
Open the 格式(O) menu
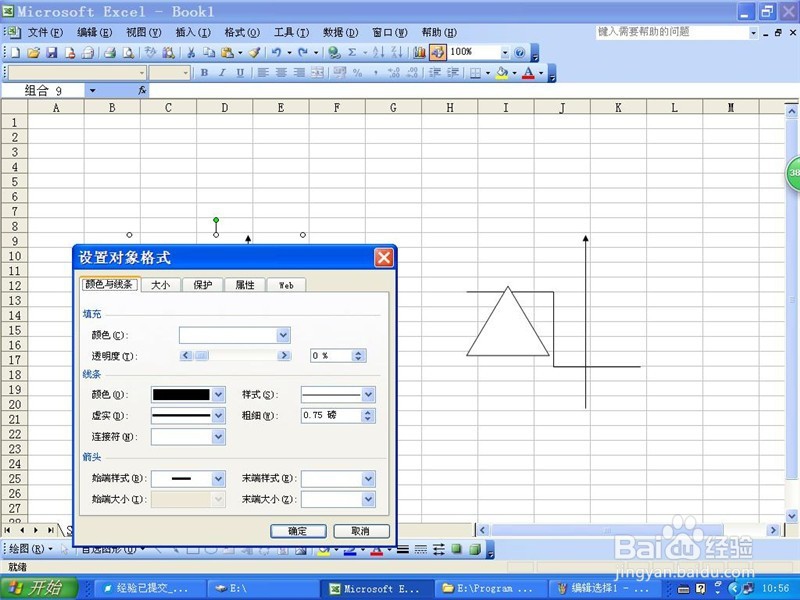242,33
